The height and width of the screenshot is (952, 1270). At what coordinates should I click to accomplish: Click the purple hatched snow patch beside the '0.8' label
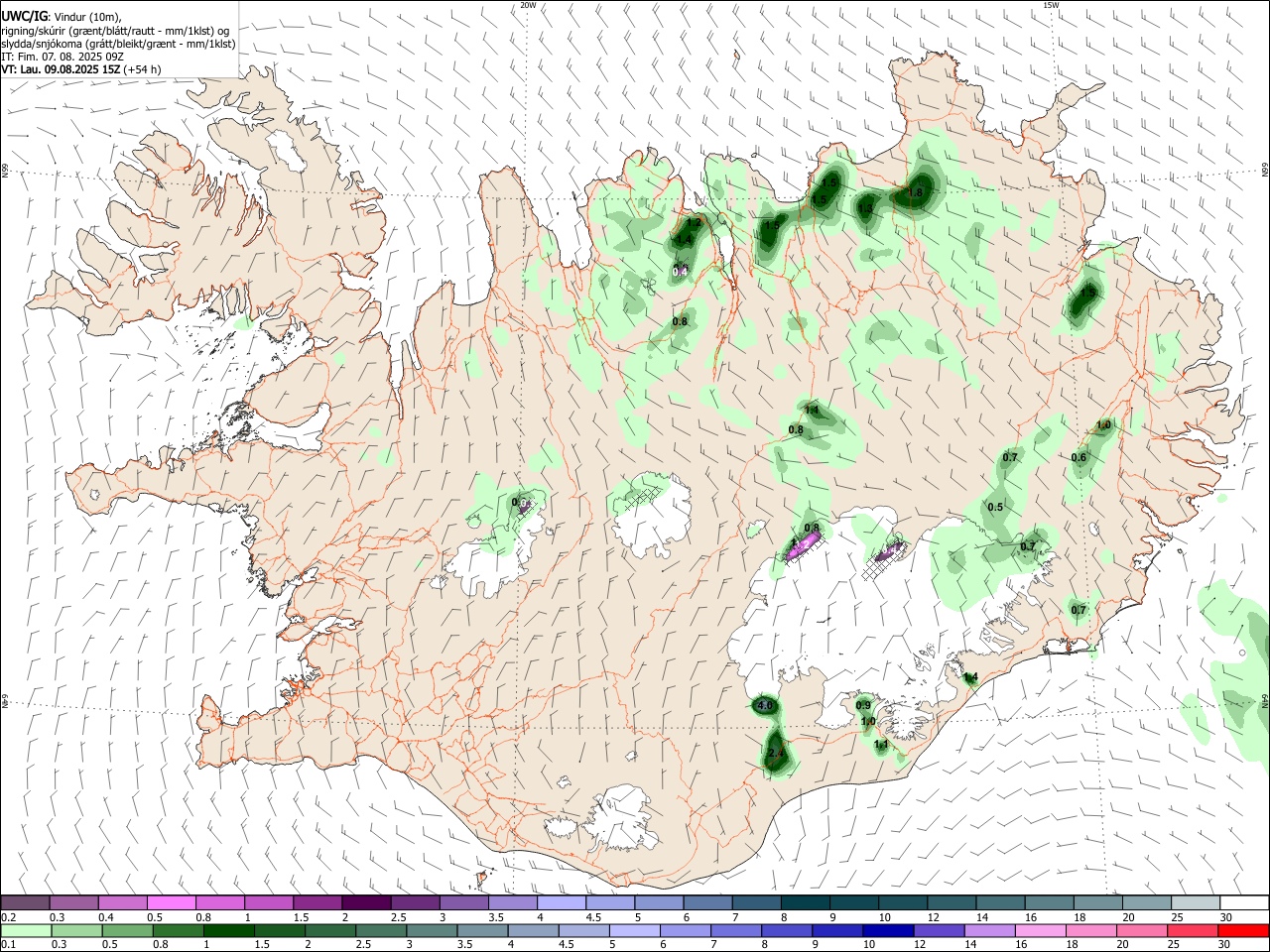tap(803, 544)
